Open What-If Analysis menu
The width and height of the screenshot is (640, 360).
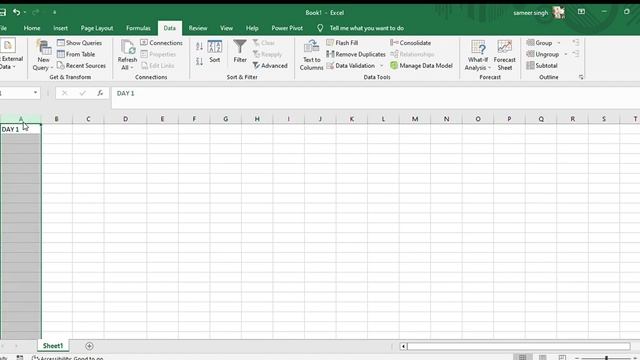click(478, 56)
